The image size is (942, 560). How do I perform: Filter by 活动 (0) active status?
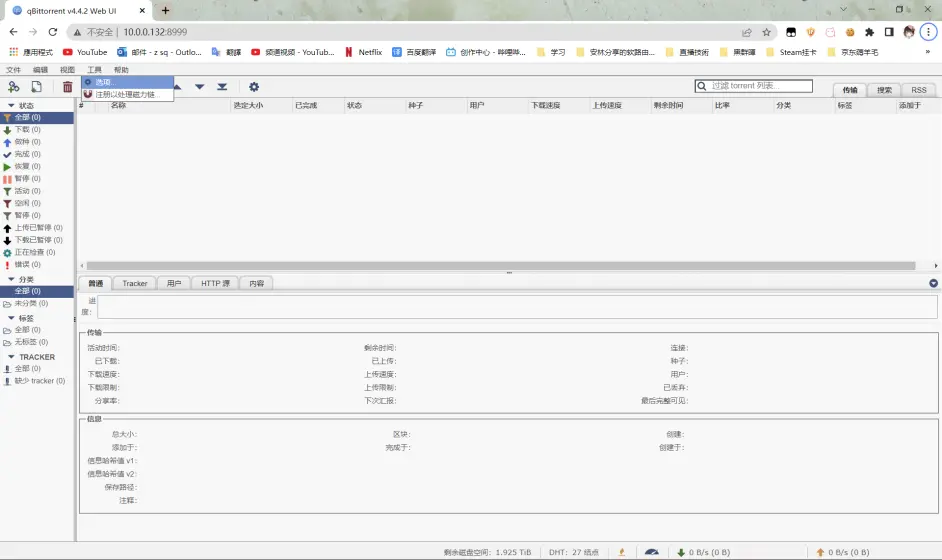click(x=37, y=191)
